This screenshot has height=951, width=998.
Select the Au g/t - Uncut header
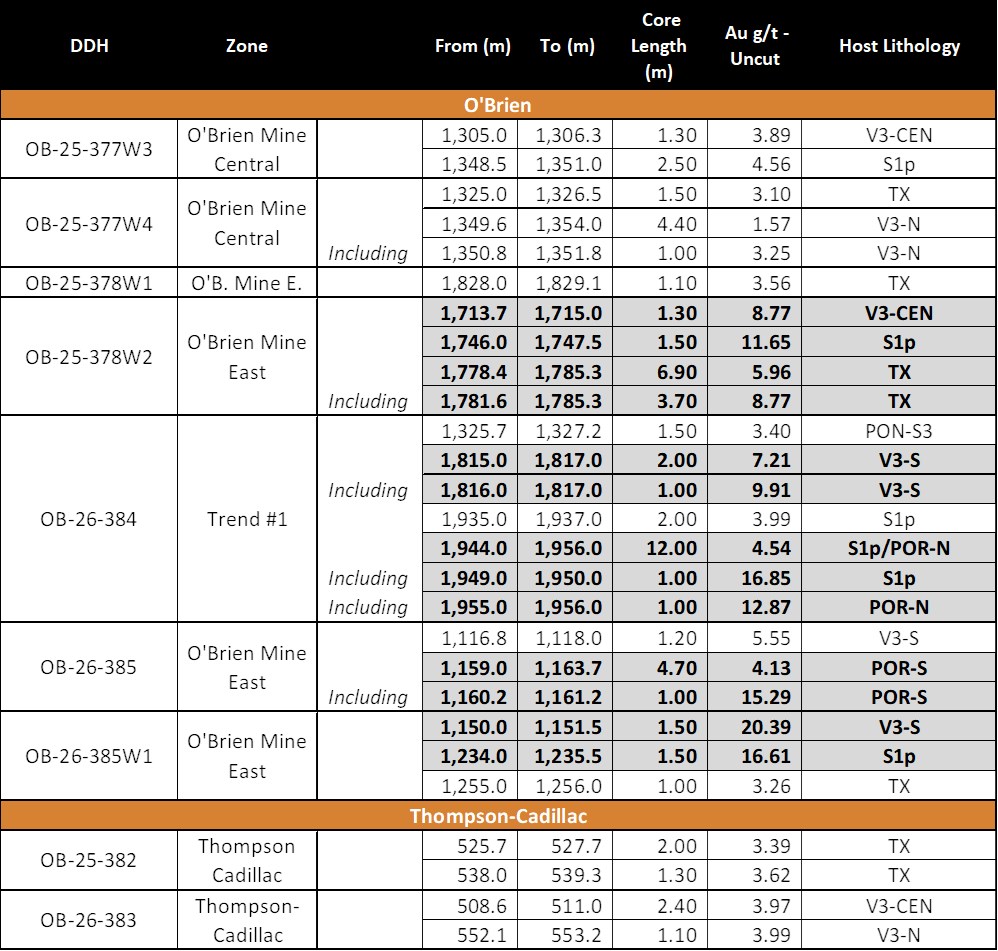pos(756,46)
